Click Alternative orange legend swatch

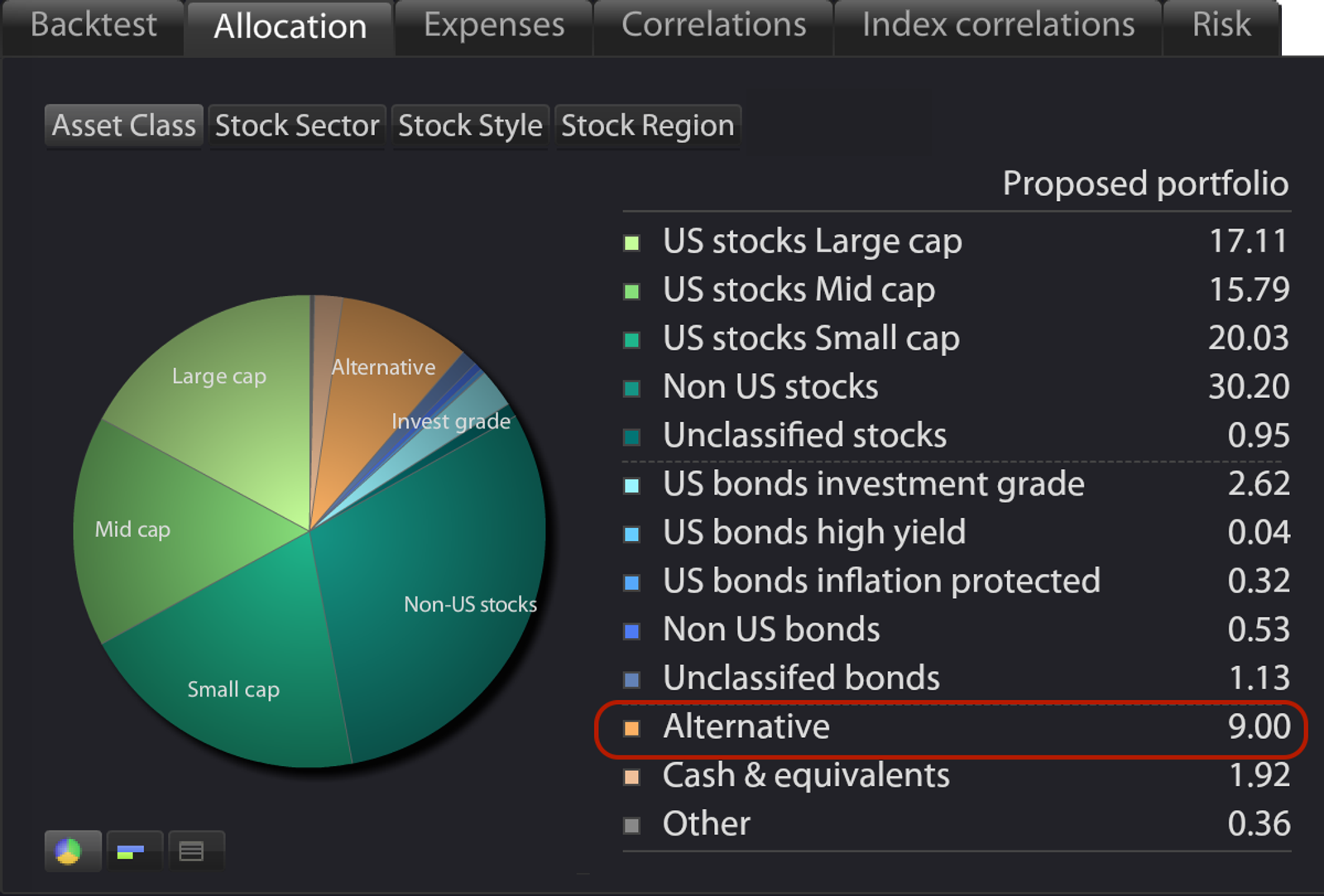[631, 728]
